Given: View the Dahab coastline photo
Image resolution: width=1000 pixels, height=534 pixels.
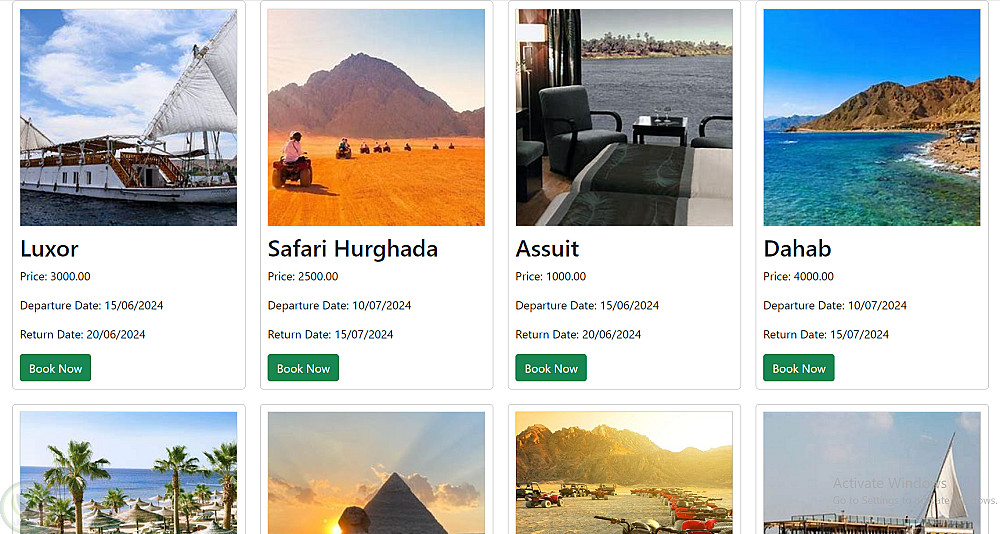Looking at the screenshot, I should pyautogui.click(x=871, y=117).
